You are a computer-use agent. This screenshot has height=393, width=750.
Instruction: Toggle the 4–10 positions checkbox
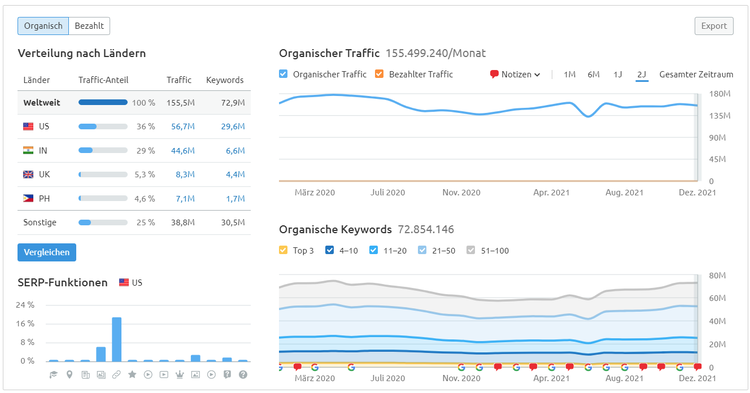click(x=330, y=250)
